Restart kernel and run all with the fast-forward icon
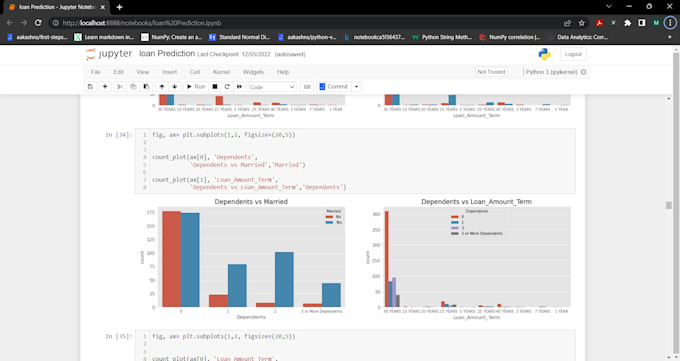The image size is (680, 361). 239,87
